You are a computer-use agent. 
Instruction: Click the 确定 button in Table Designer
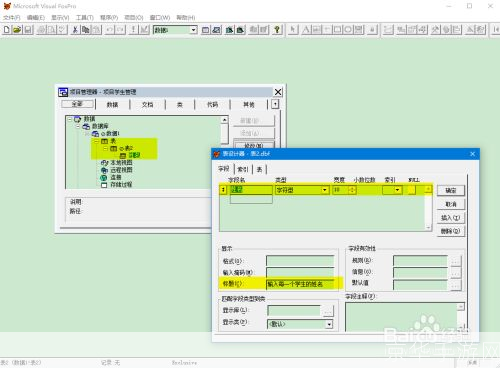[451, 190]
